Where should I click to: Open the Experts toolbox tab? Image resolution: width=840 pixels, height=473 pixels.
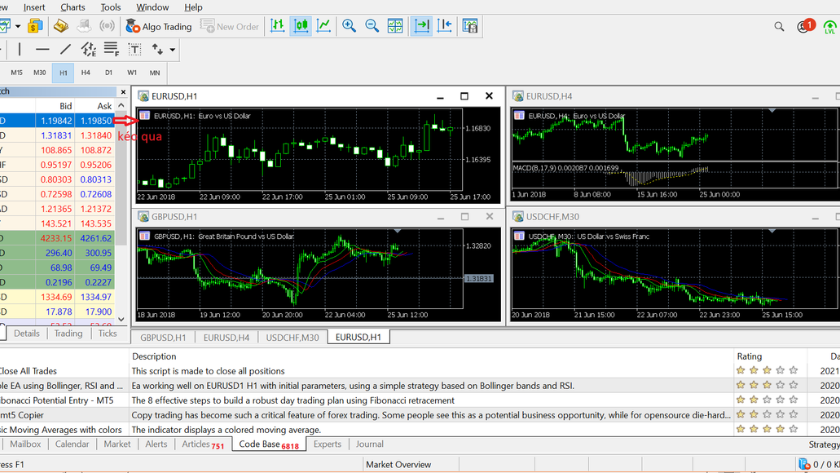click(327, 444)
